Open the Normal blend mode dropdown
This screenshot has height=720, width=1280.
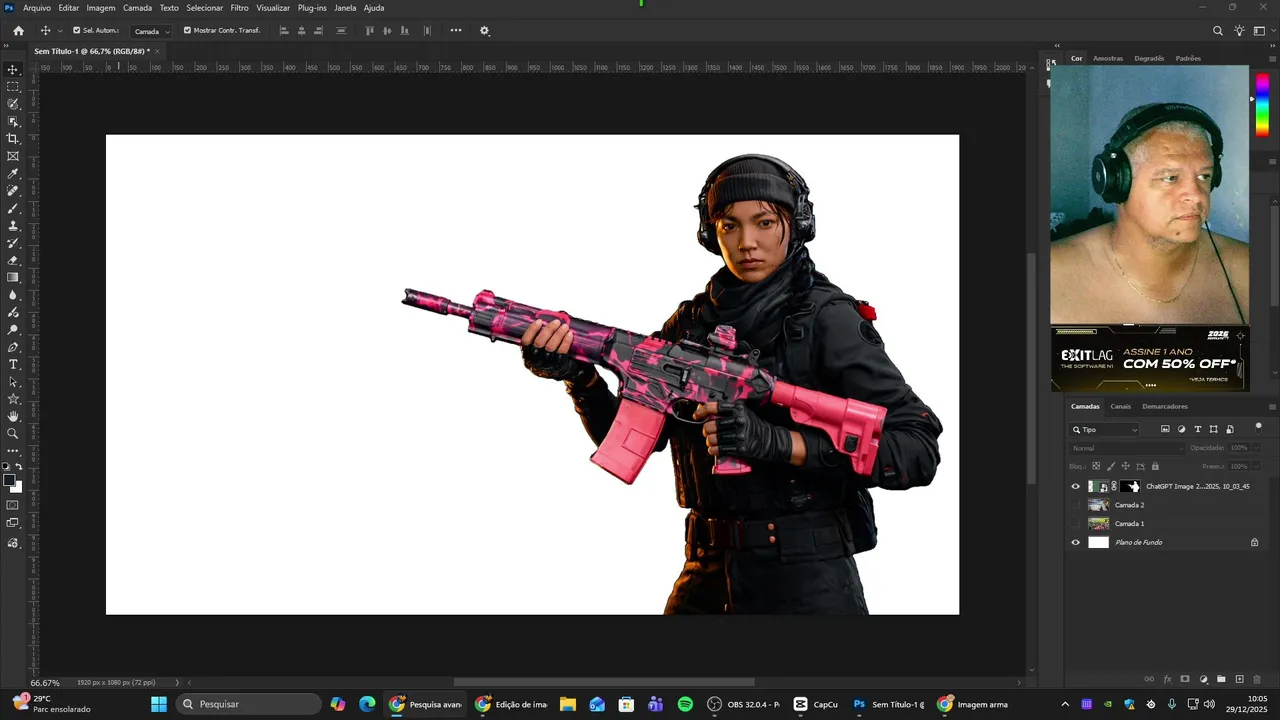click(1127, 448)
